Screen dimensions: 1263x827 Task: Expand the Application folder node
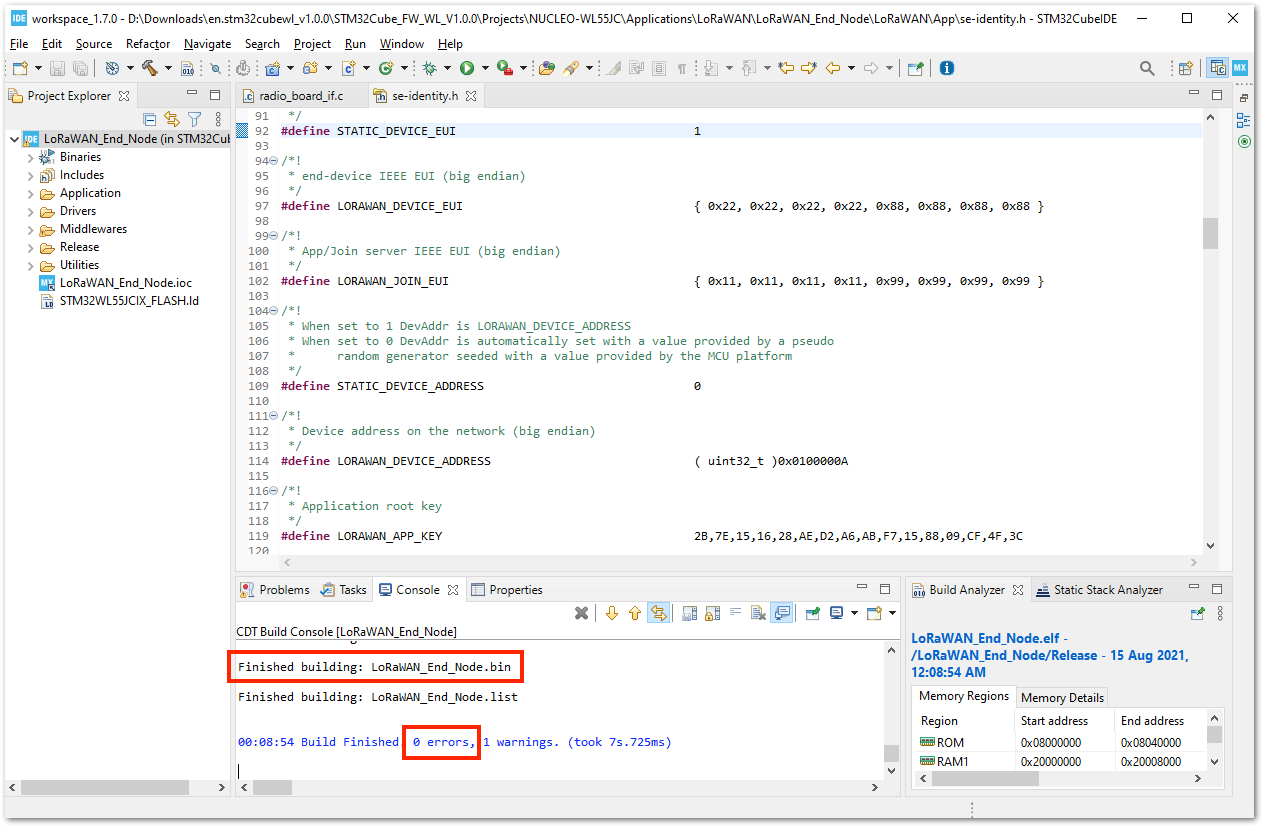point(30,193)
